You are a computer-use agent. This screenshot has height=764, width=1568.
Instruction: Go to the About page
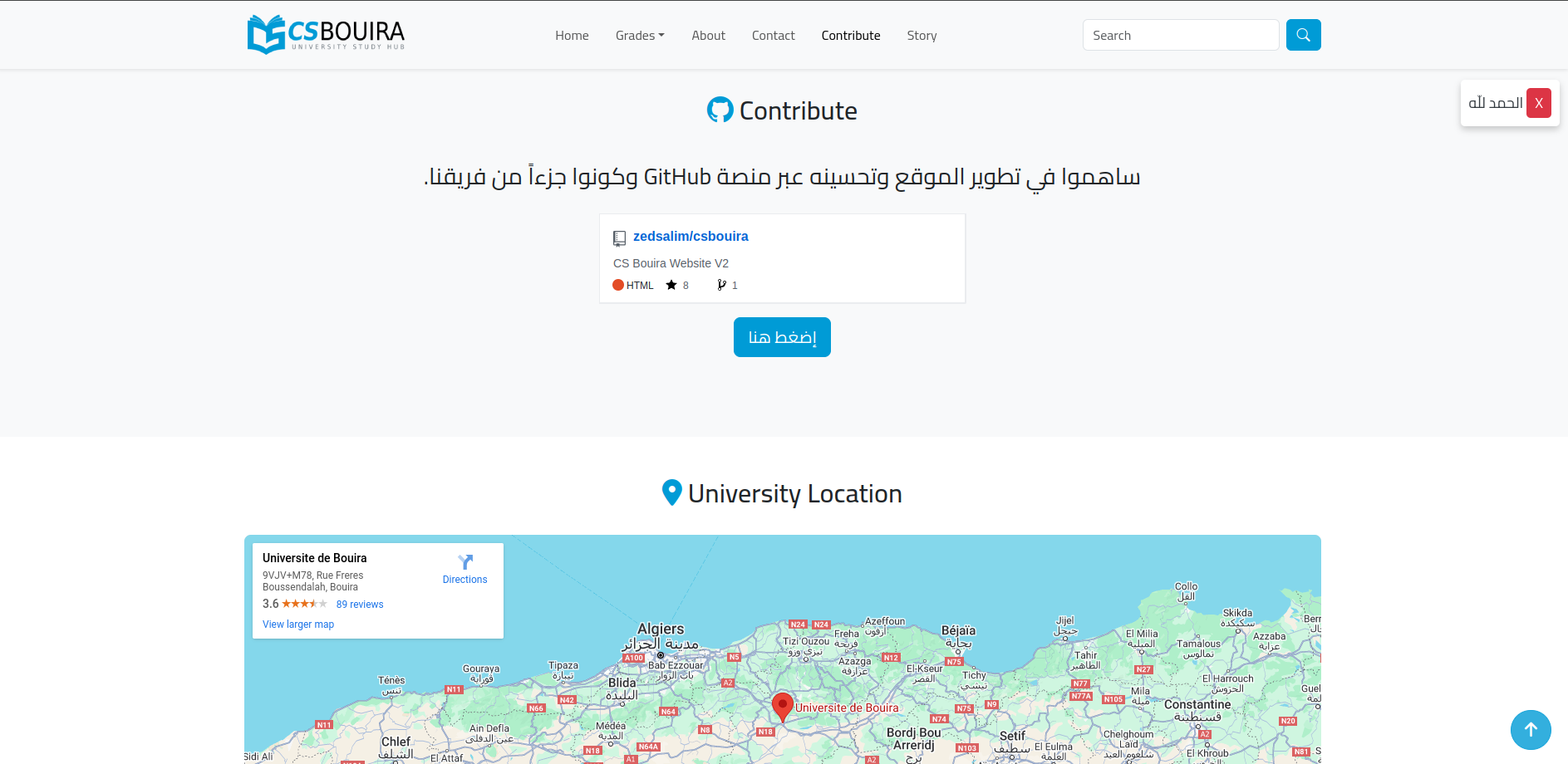point(708,36)
